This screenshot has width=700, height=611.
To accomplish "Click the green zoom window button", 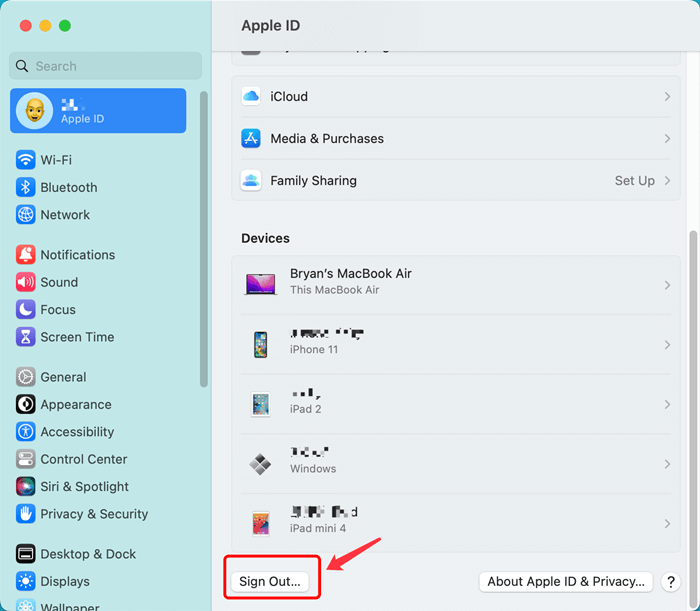I will click(65, 25).
